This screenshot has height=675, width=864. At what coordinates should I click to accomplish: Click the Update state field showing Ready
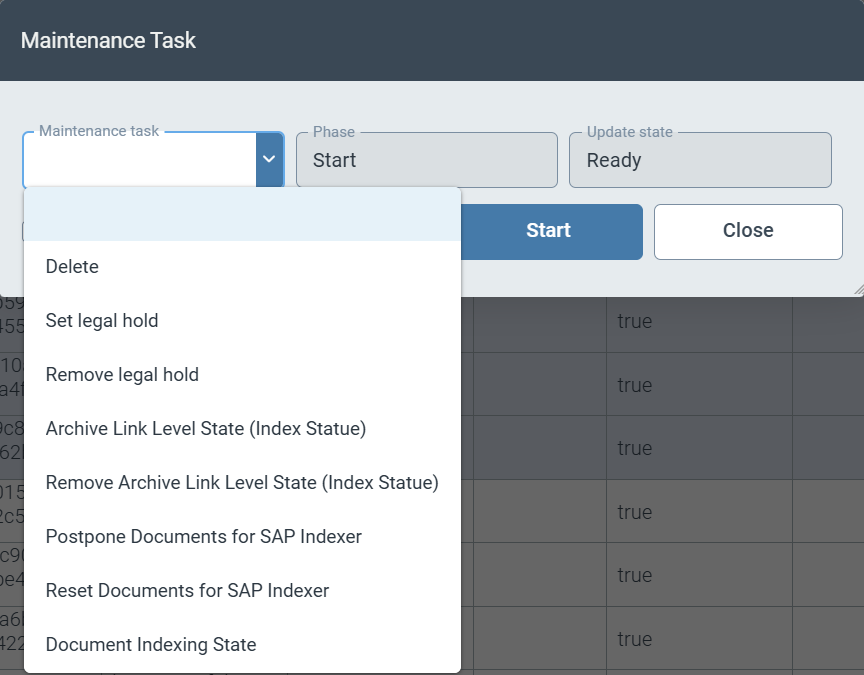pos(700,160)
